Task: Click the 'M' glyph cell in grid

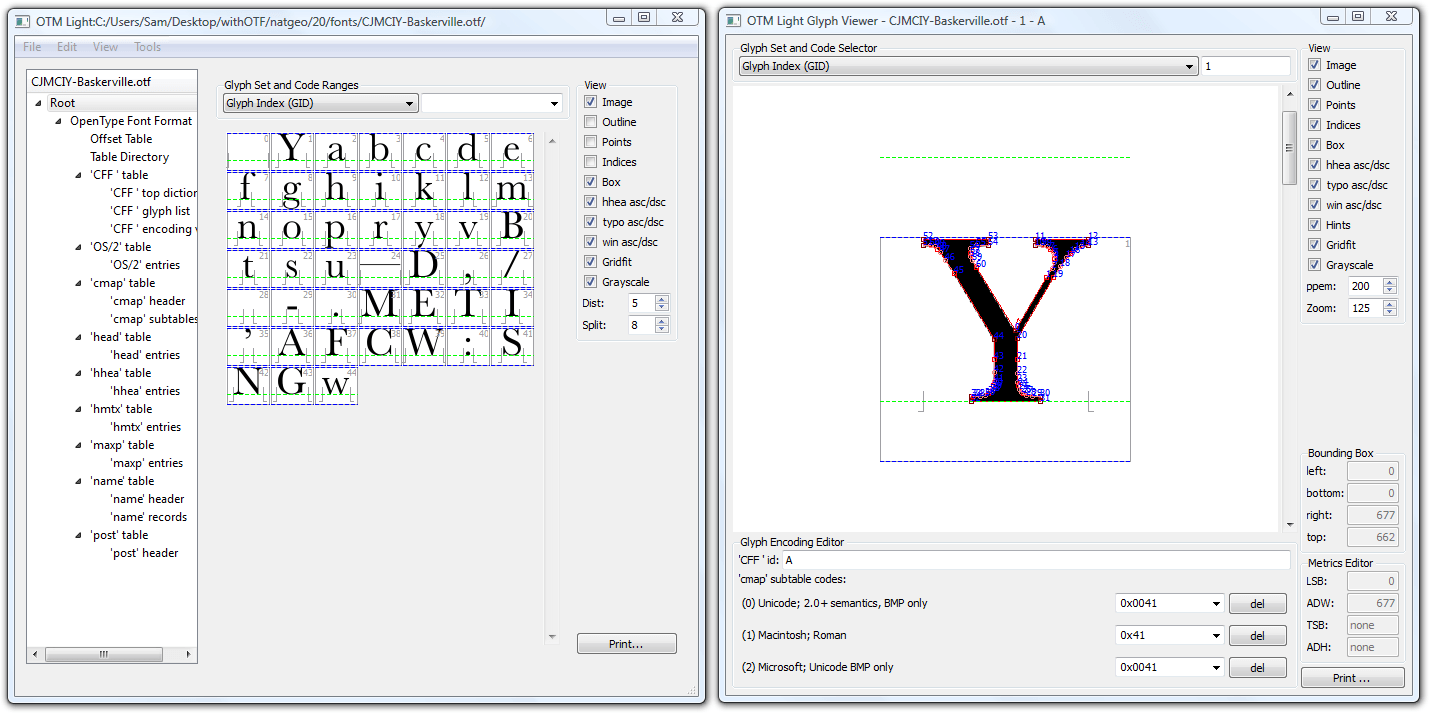Action: [x=380, y=305]
